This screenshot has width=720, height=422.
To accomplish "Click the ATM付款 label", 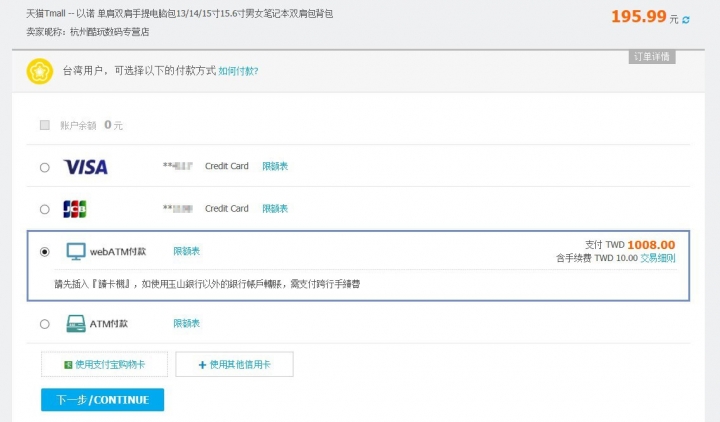I will (109, 324).
